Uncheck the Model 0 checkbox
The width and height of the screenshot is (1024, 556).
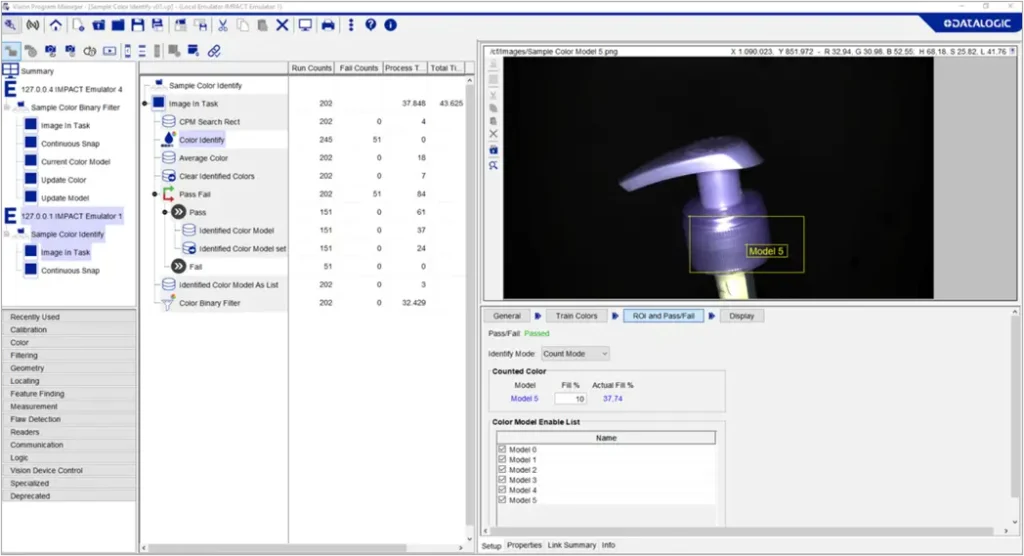click(502, 450)
